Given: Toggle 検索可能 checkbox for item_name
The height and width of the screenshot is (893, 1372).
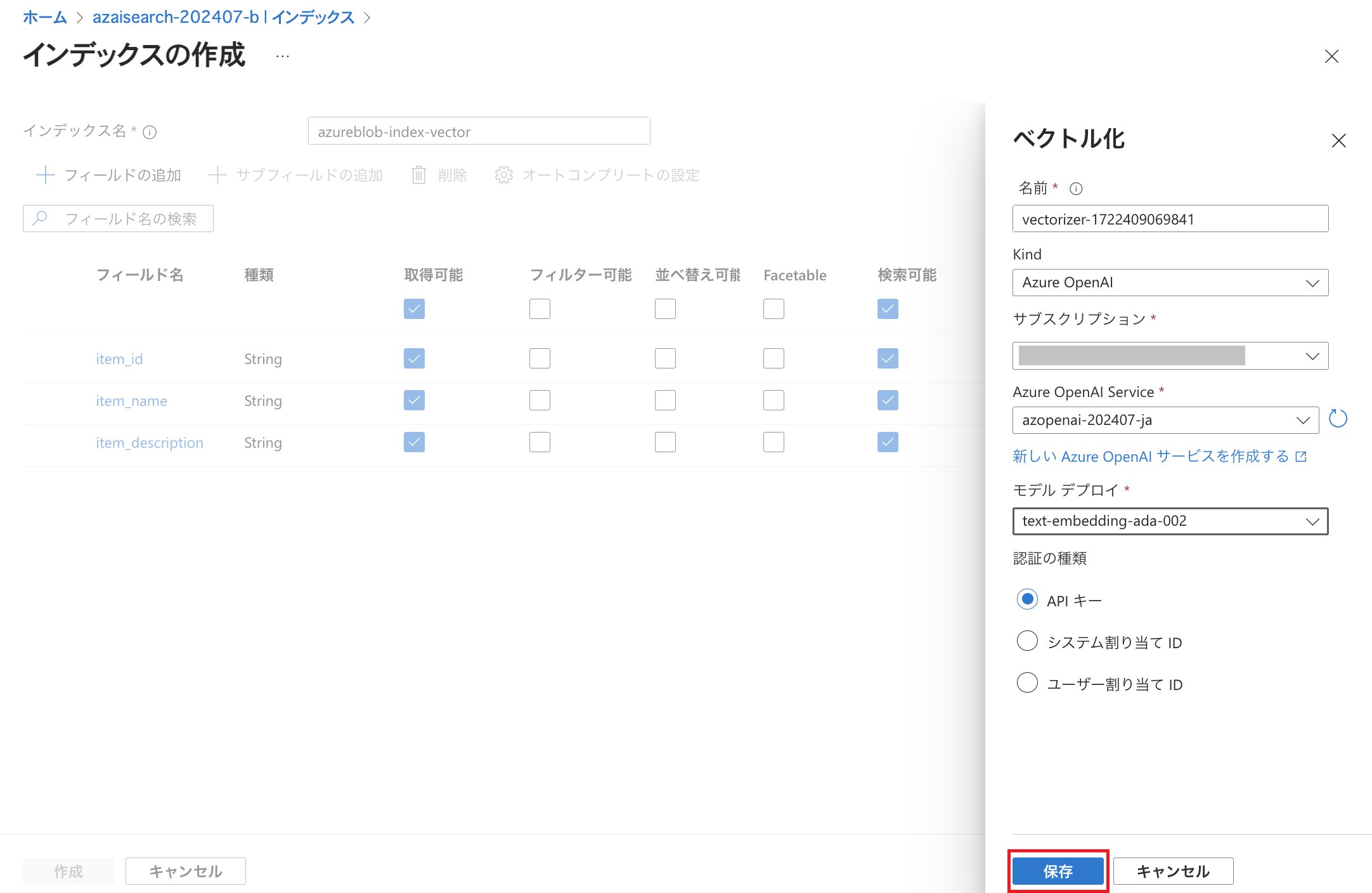Looking at the screenshot, I should click(888, 400).
